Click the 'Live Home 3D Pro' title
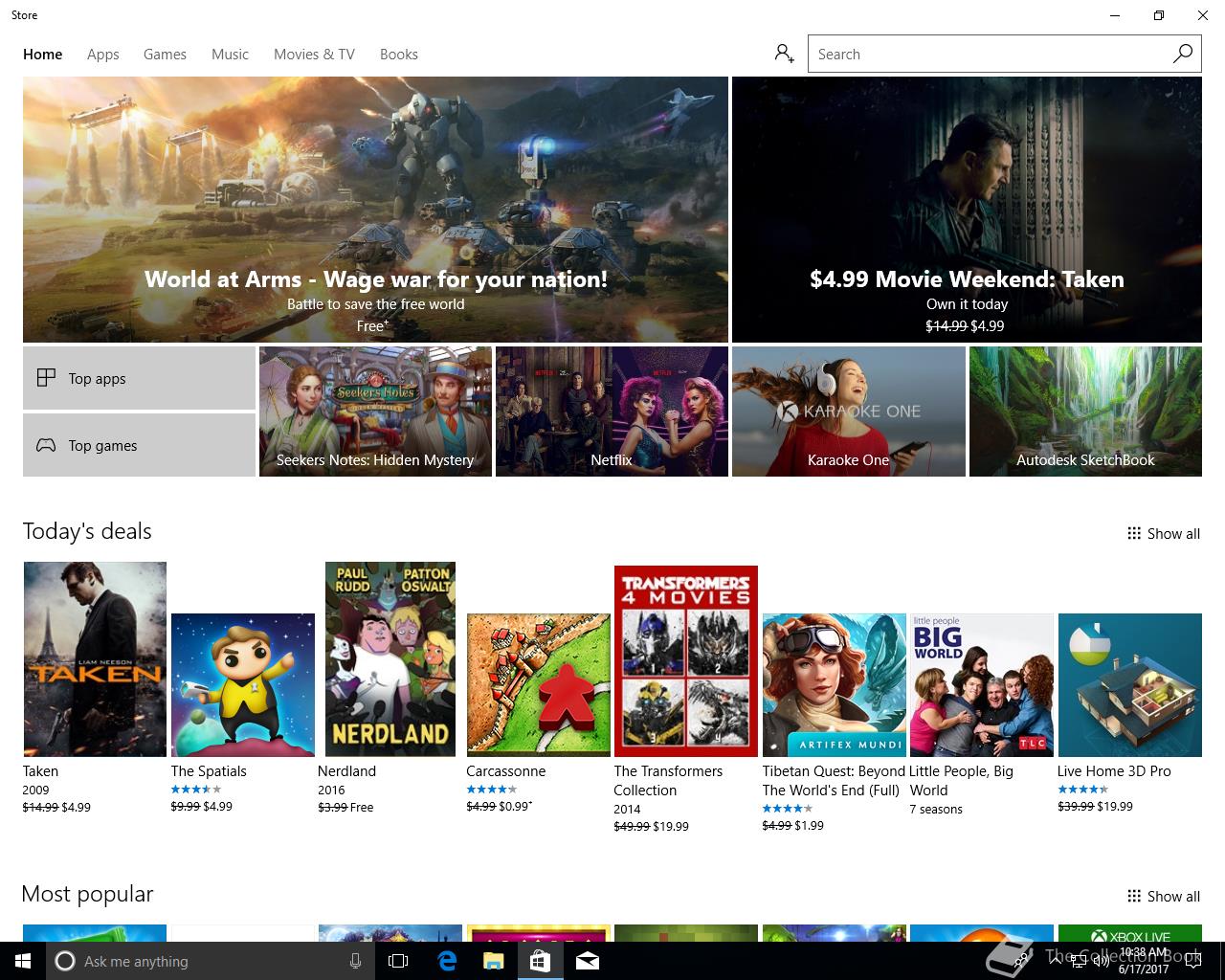Image resolution: width=1225 pixels, height=980 pixels. [x=1114, y=771]
